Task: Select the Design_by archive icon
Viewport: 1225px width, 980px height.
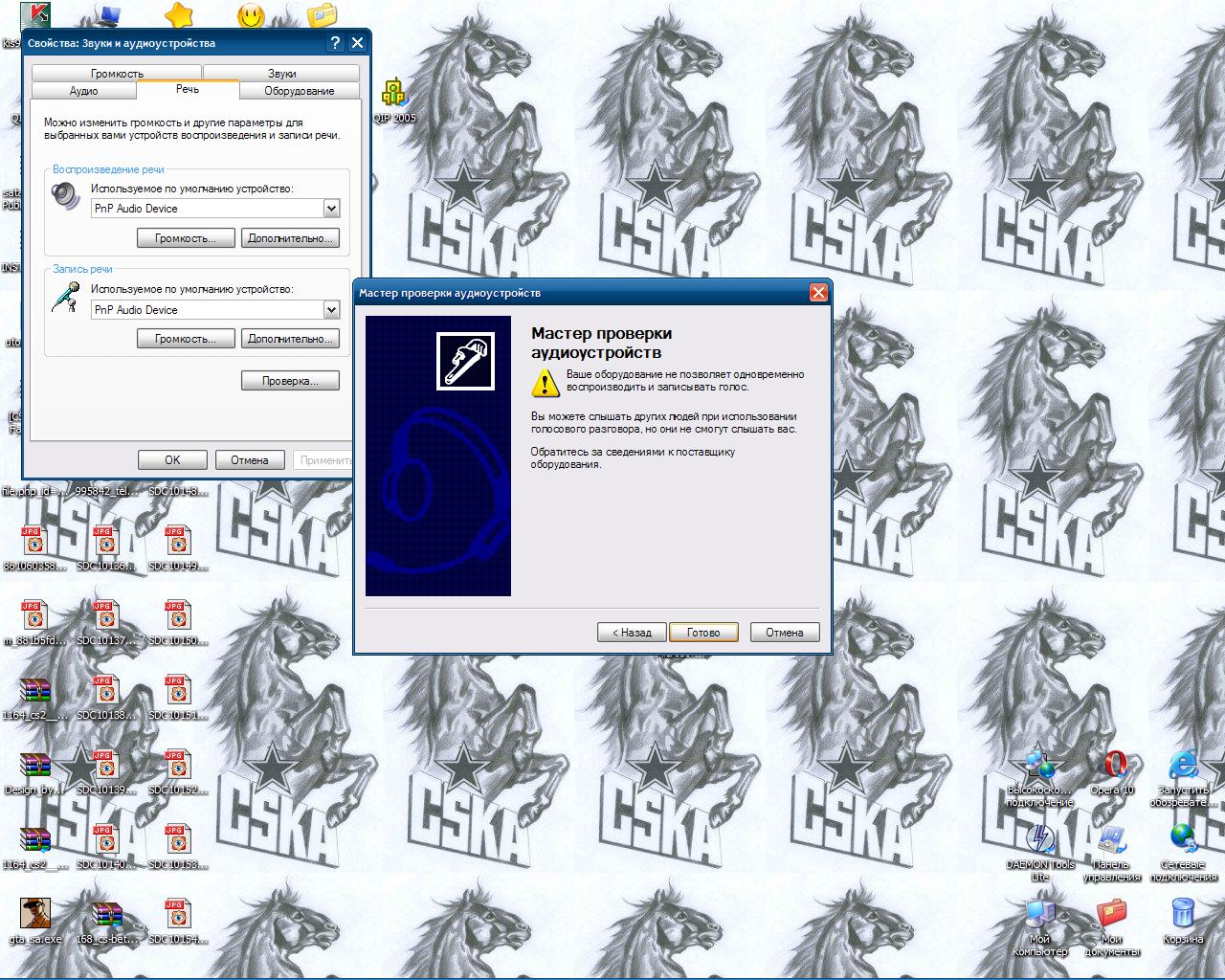Action: pos(35,766)
